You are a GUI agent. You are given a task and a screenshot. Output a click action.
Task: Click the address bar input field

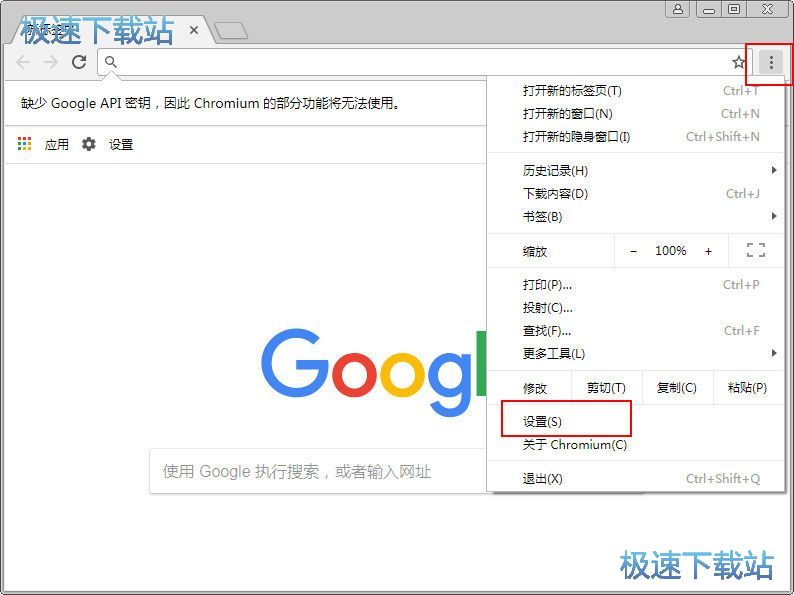pyautogui.click(x=423, y=62)
